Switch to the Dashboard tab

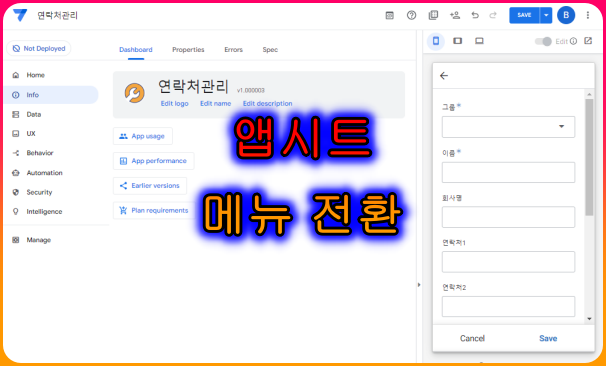(x=136, y=49)
